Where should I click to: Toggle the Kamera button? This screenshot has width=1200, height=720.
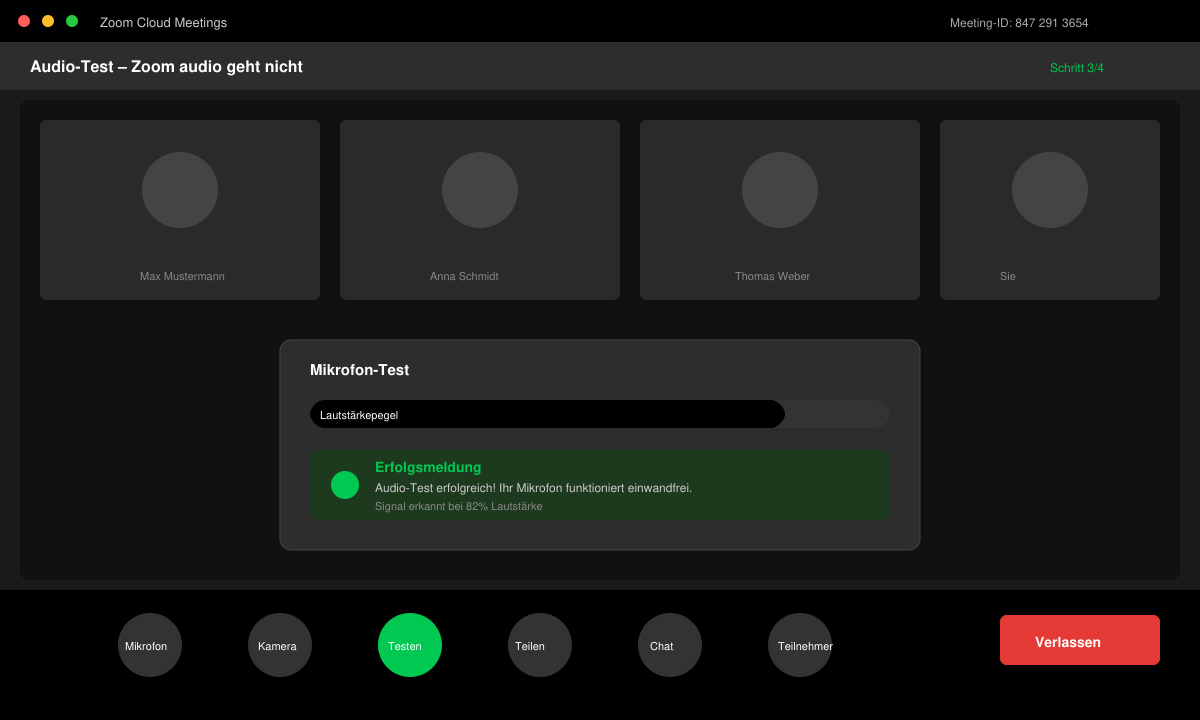click(x=280, y=645)
